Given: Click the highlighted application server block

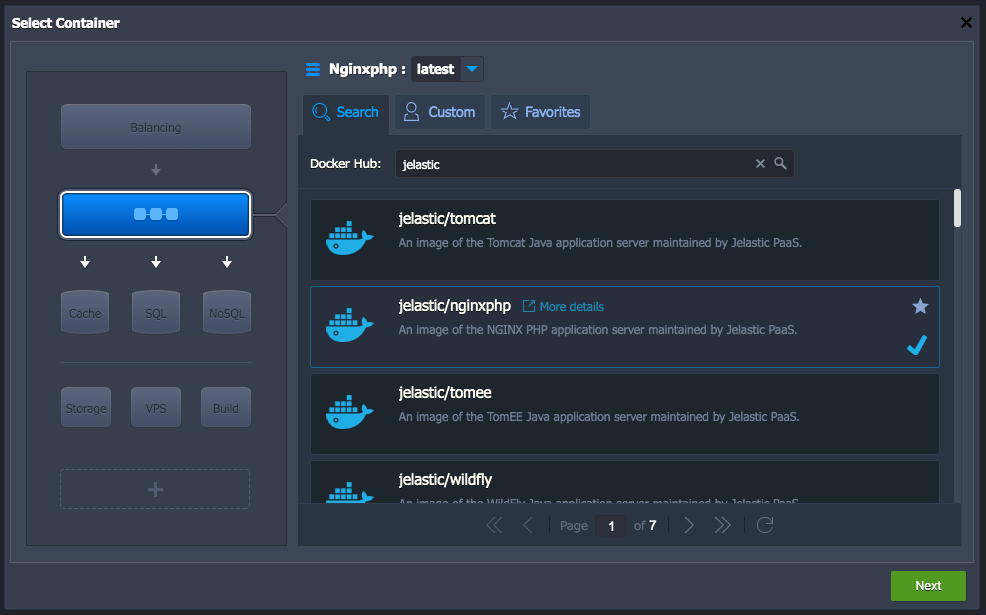Looking at the screenshot, I should [x=155, y=214].
